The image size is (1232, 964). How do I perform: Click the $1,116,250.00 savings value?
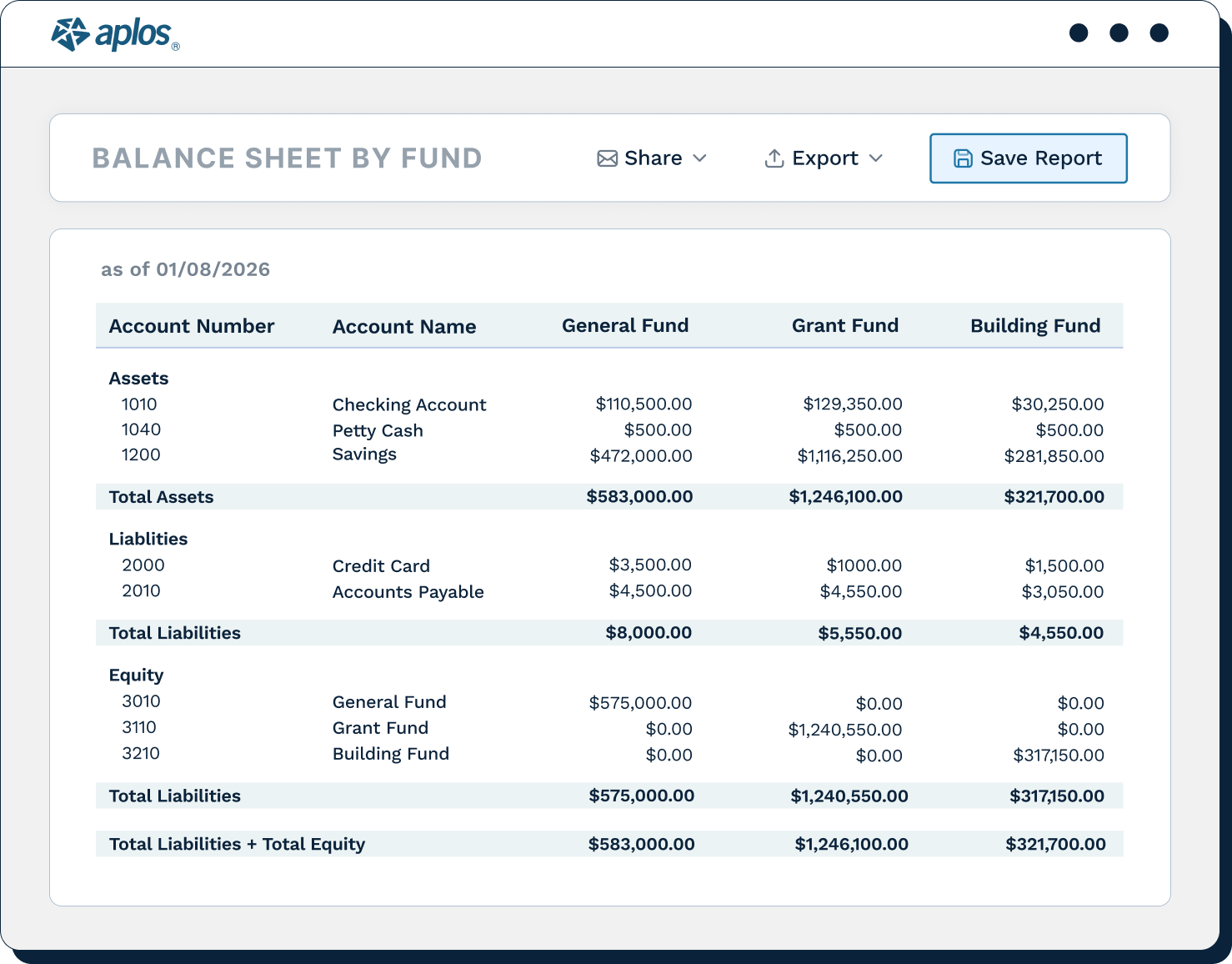[850, 456]
